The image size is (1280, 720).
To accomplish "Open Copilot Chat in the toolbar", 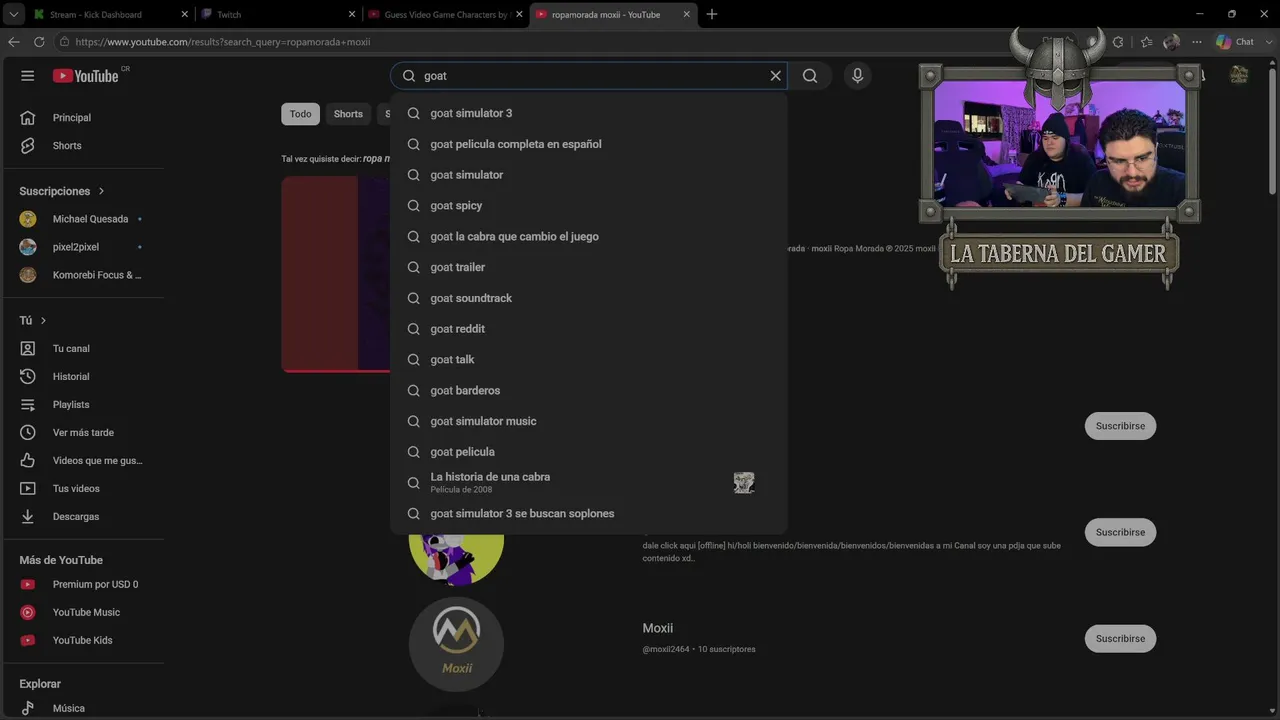I will [x=1236, y=42].
